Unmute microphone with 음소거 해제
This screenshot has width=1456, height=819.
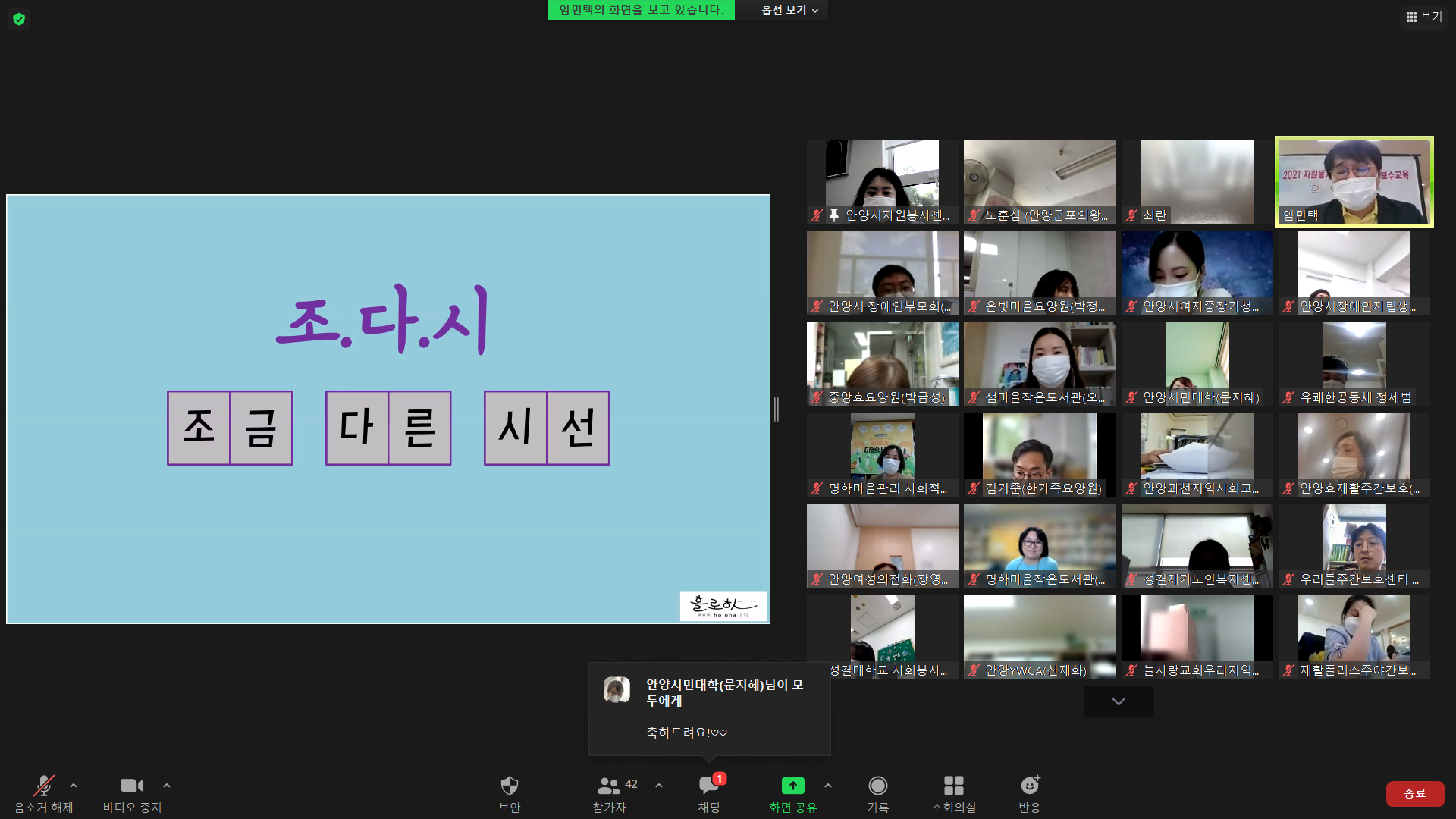click(43, 786)
